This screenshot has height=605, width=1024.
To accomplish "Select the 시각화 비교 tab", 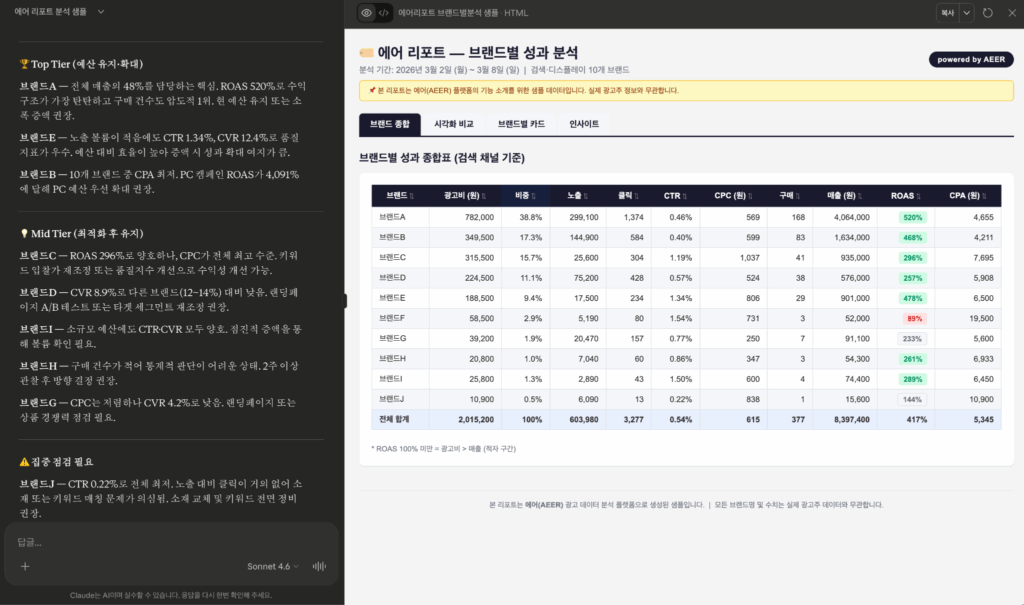I will click(453, 124).
